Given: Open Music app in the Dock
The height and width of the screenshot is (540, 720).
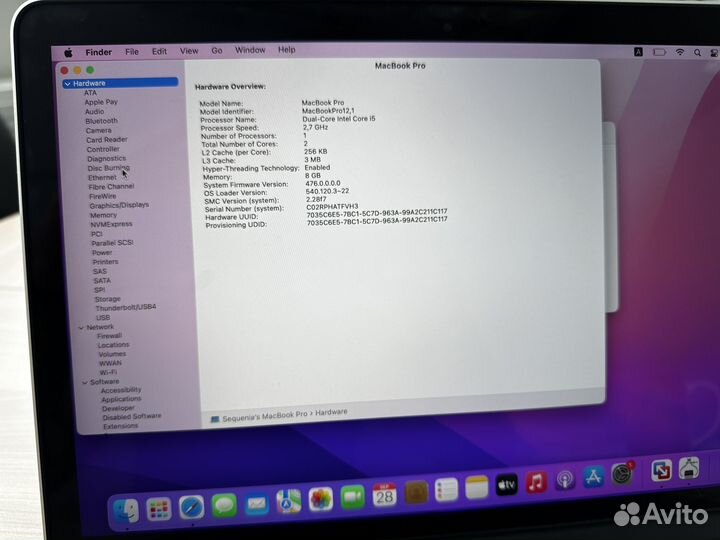Looking at the screenshot, I should point(536,483).
